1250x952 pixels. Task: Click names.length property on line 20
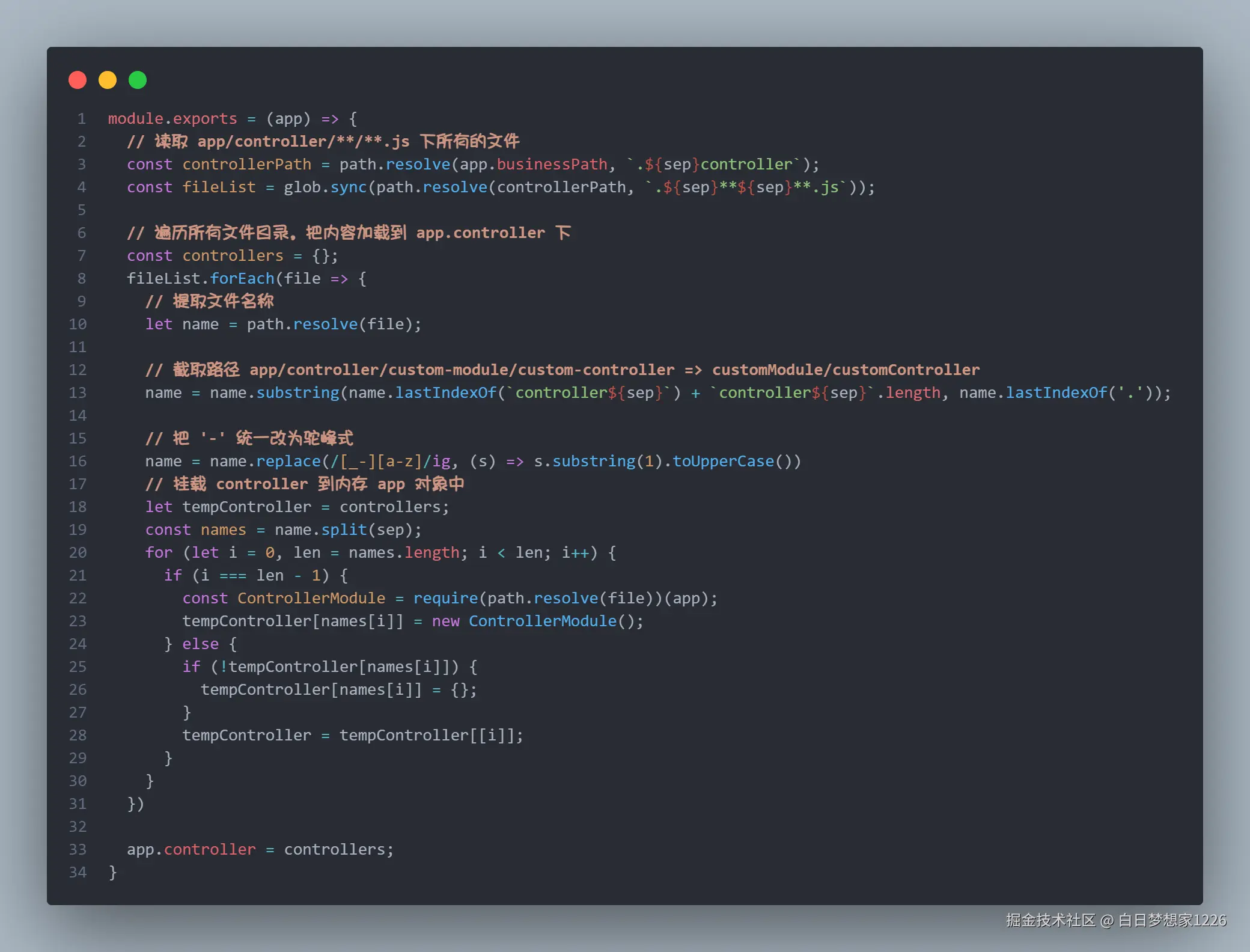404,552
